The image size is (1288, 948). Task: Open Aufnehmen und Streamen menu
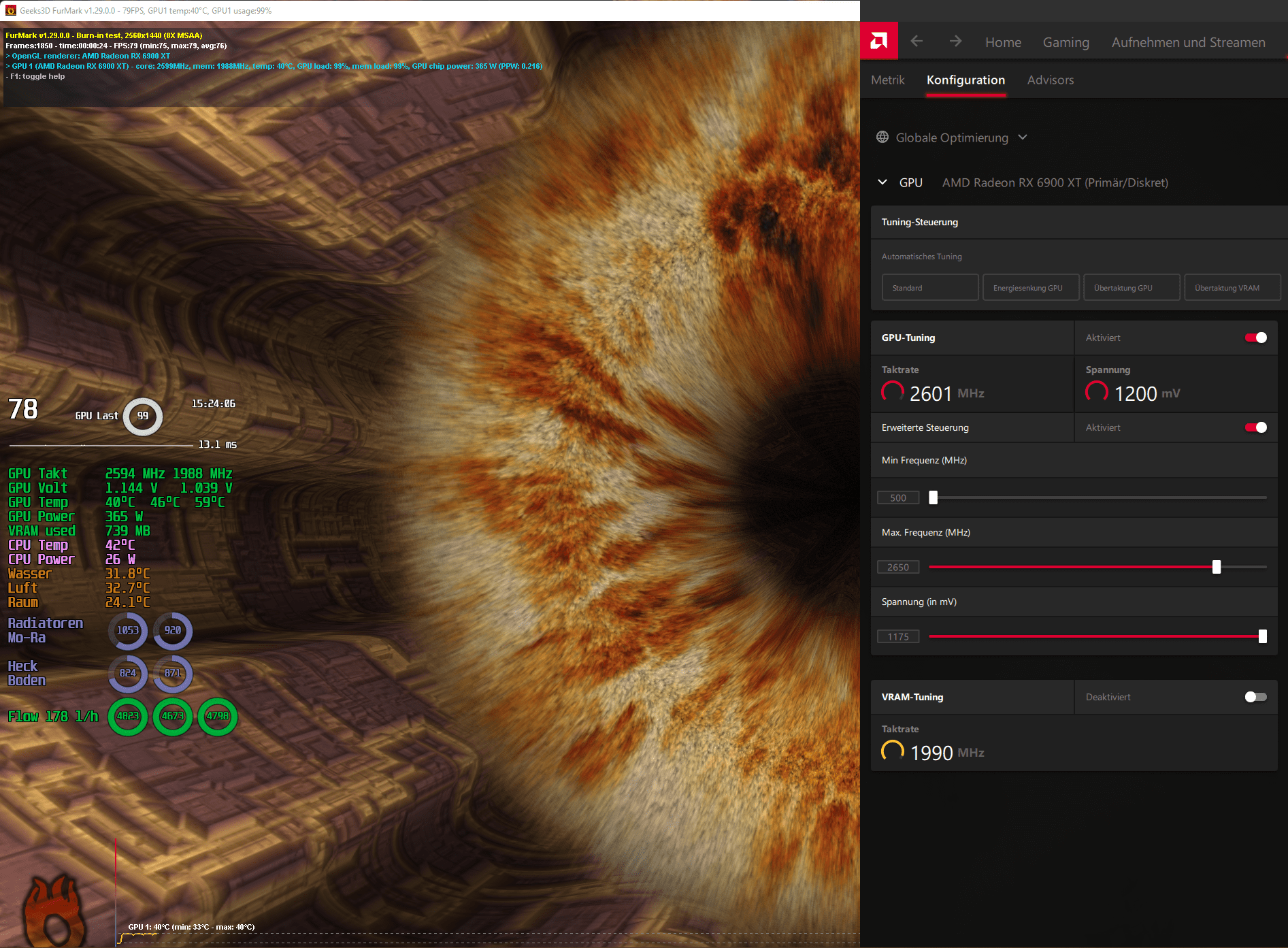click(1189, 42)
